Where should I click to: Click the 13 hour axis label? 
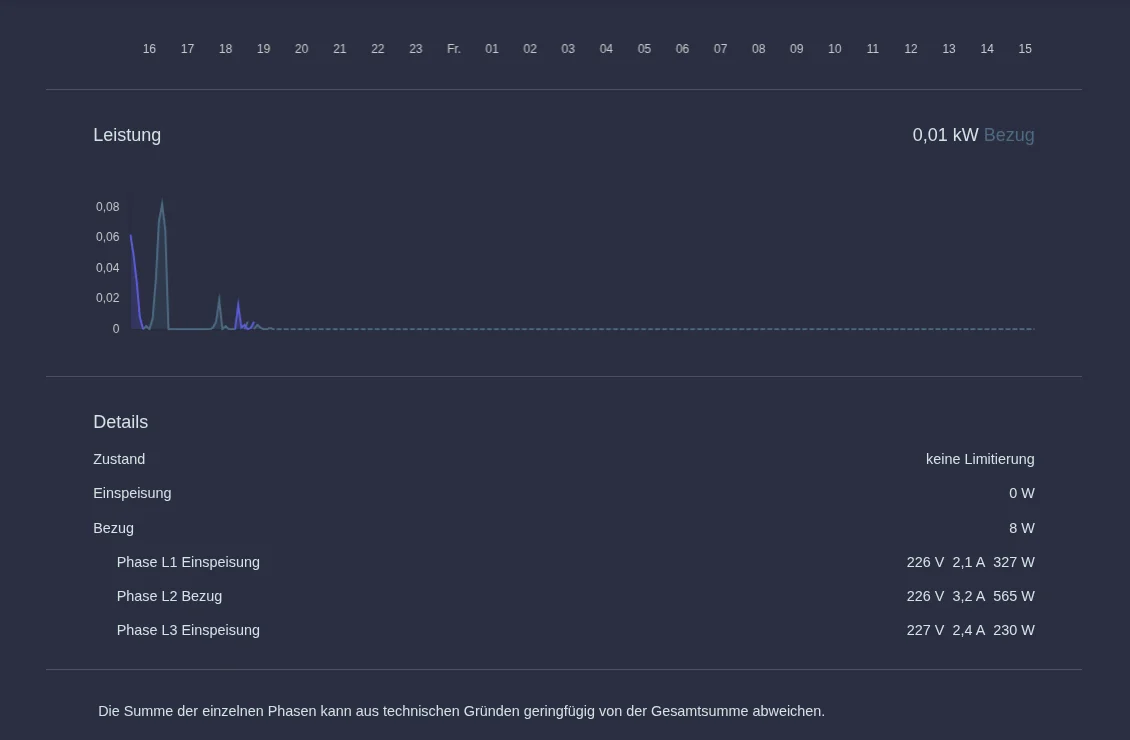click(x=949, y=49)
